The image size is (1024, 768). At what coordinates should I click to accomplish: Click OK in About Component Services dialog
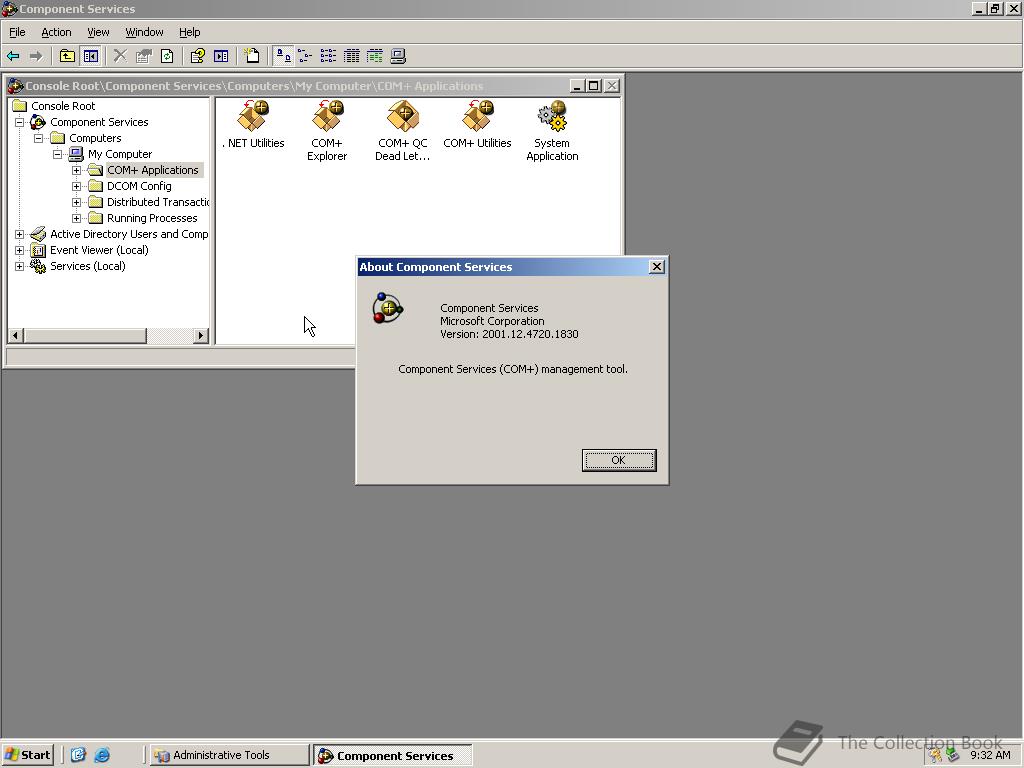618,460
